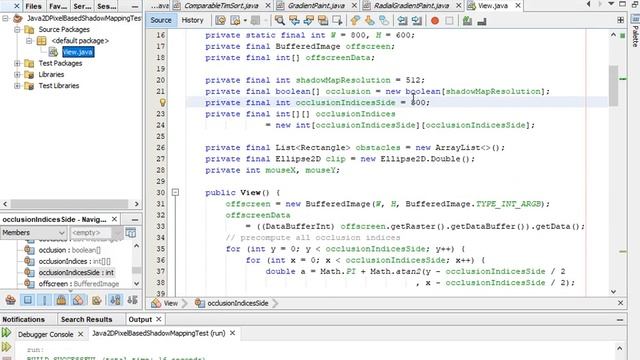
Task: Click Toggle Bookmark icon
Action: (384, 20)
